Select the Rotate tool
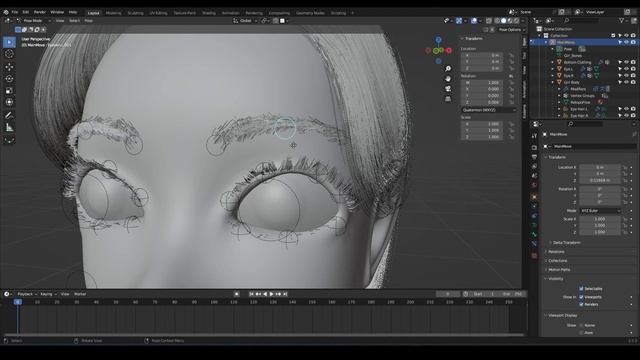Image resolution: width=640 pixels, height=360 pixels. (x=9, y=78)
